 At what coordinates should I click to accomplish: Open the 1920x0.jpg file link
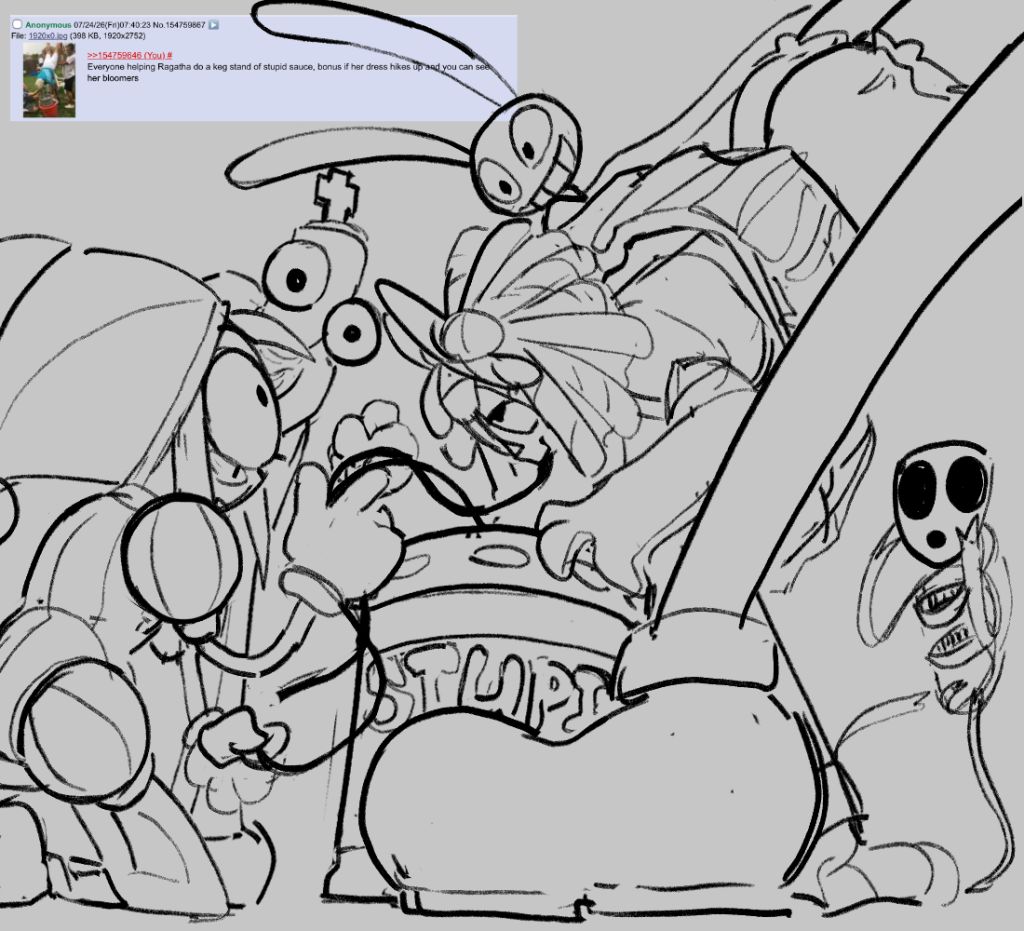48,36
